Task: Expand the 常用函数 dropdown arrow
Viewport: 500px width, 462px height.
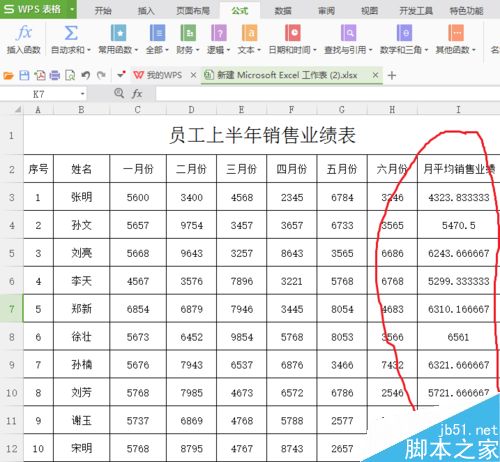Action: [136, 50]
